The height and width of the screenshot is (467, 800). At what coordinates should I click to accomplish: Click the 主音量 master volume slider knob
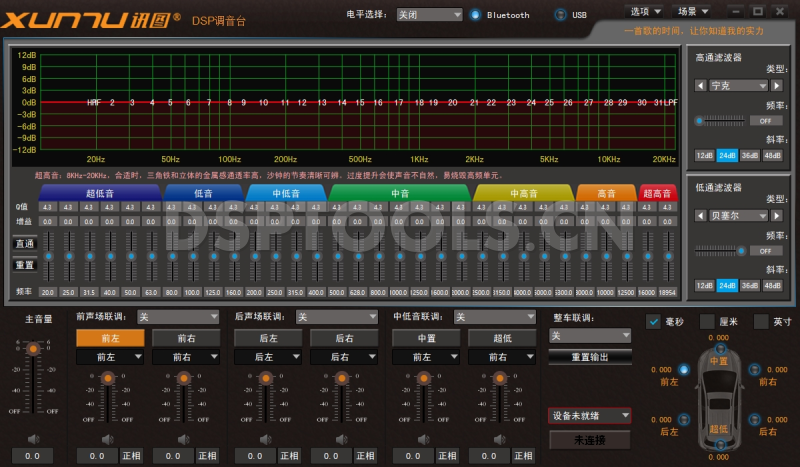coord(32,348)
